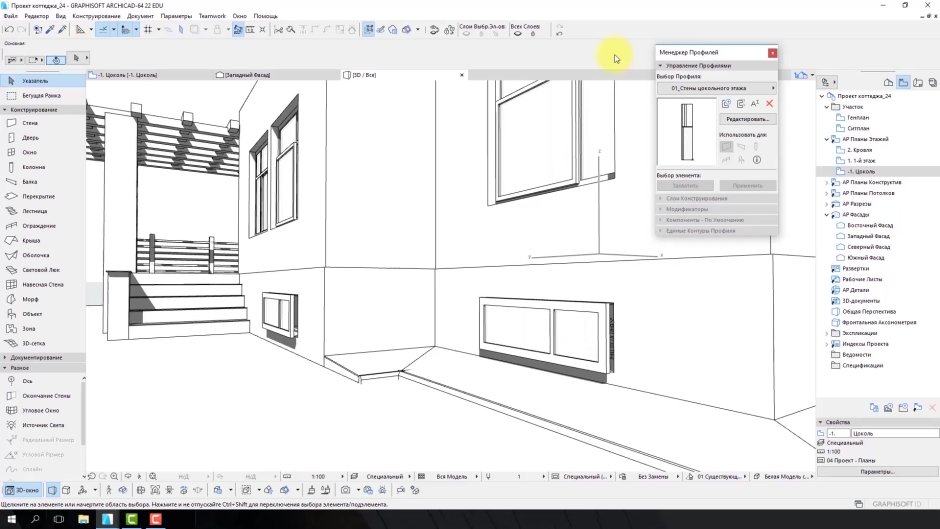Select Восточный Фасад in the navigator tree
Screen dimensions: 940x529
[869, 225]
